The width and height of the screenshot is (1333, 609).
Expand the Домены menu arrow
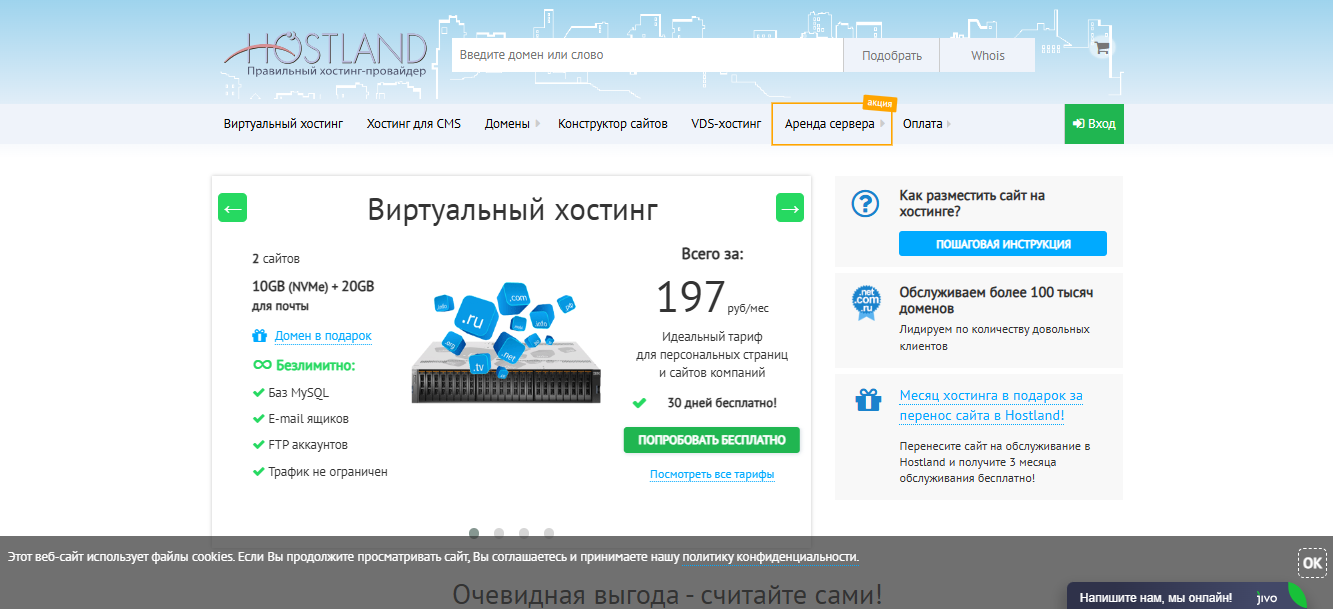(538, 124)
